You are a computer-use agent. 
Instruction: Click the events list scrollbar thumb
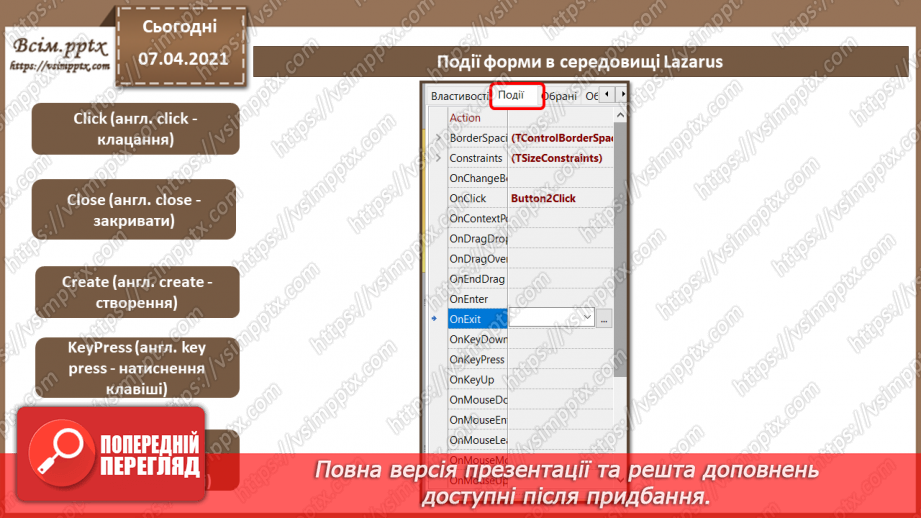coord(620,250)
